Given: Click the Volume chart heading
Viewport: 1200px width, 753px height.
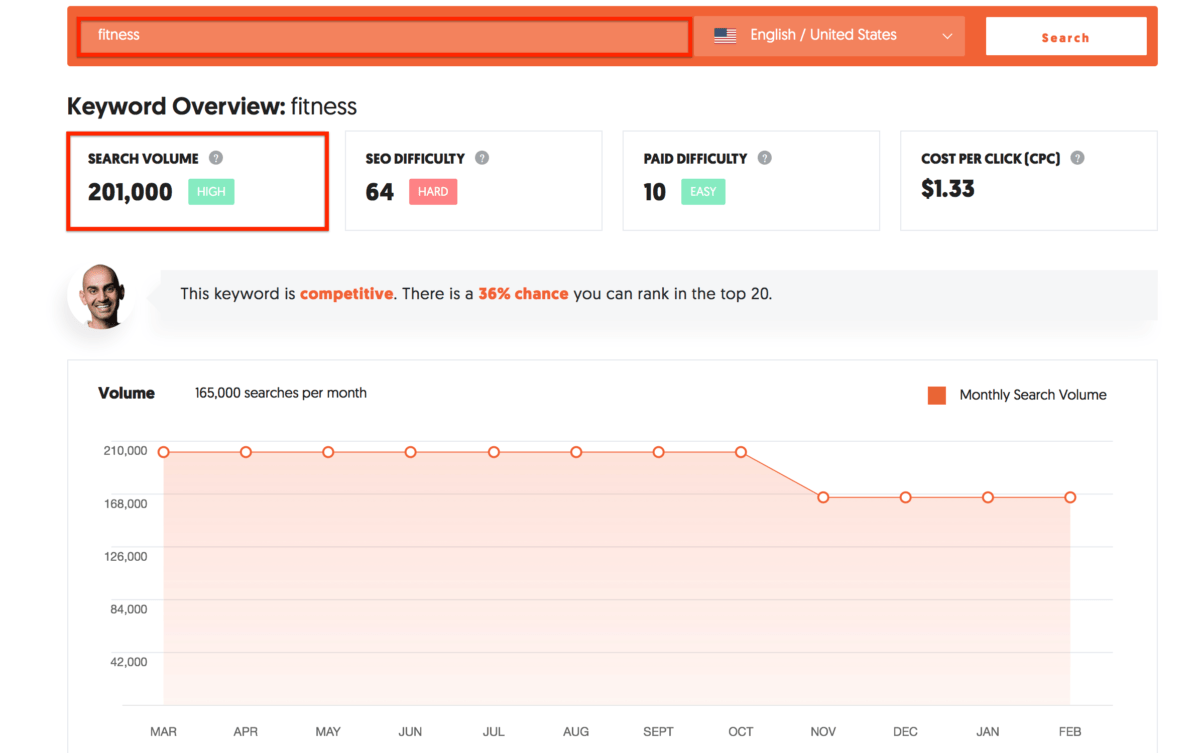Looking at the screenshot, I should [x=126, y=393].
